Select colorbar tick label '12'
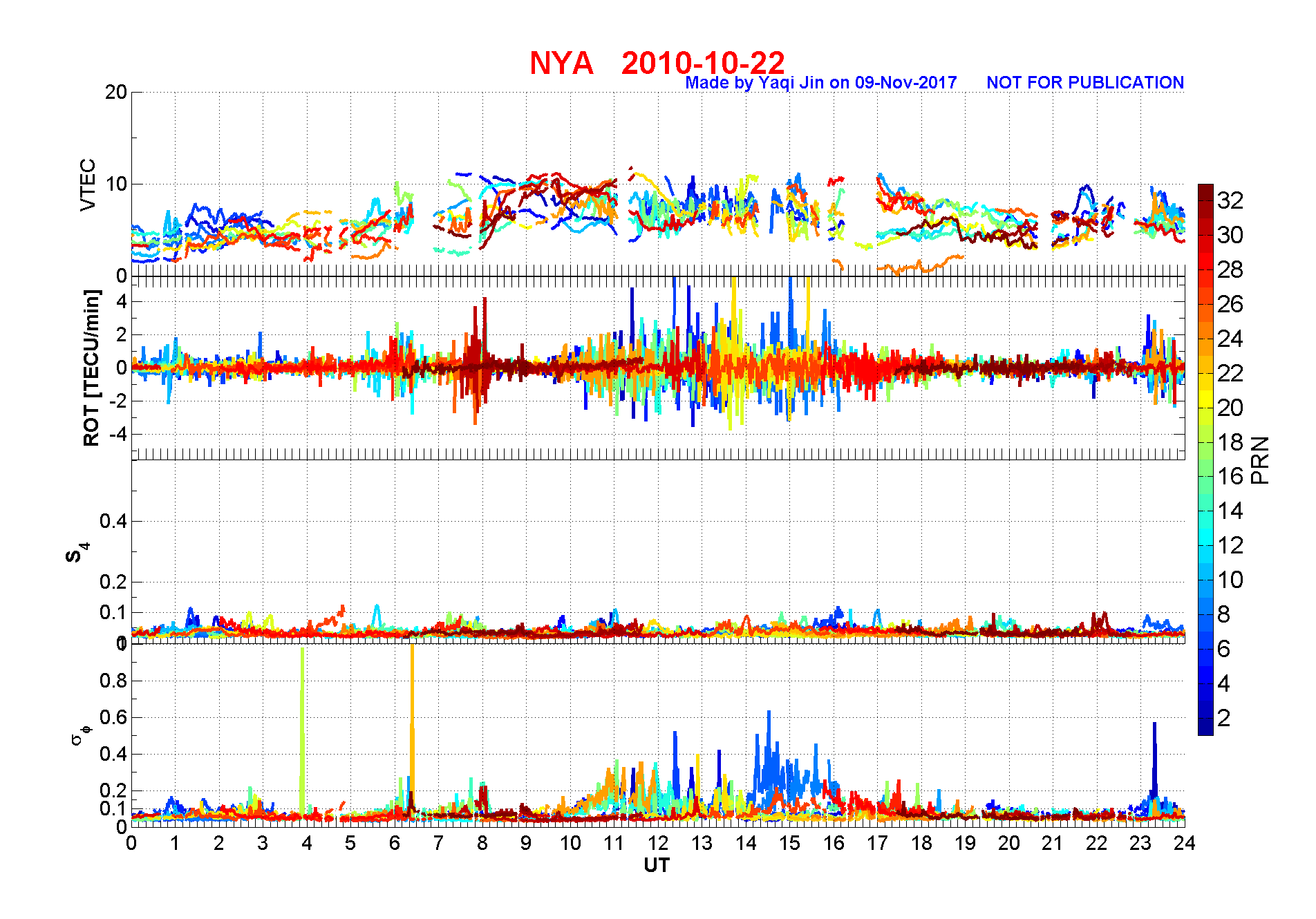Viewport: 1316px width, 919px height. pyautogui.click(x=1230, y=545)
